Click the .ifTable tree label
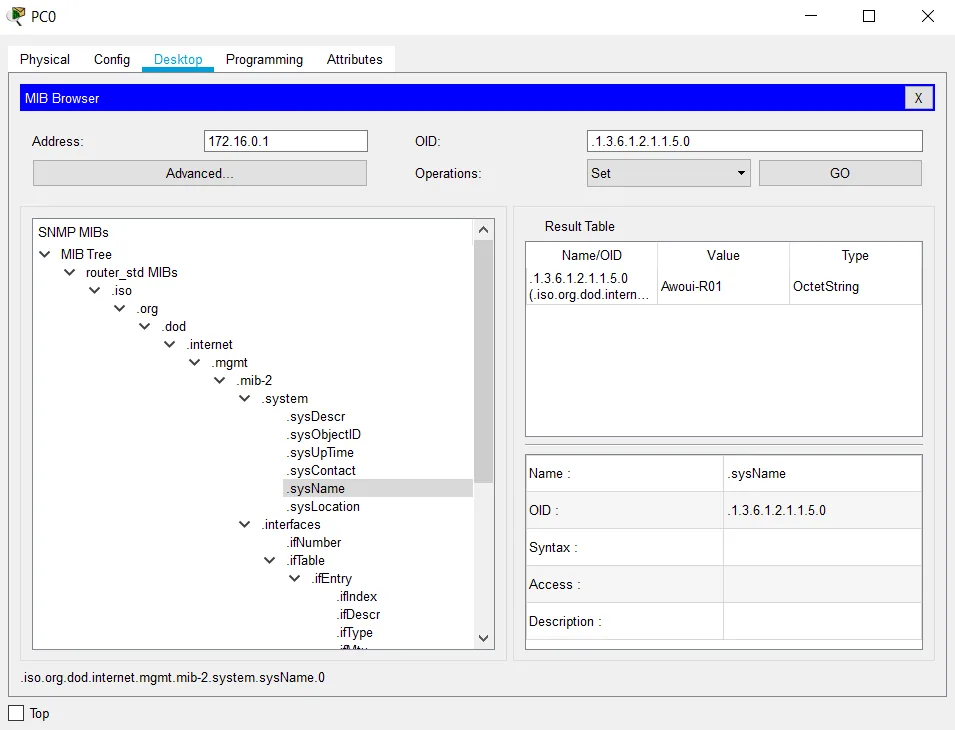Viewport: 955px width, 730px height. point(306,561)
